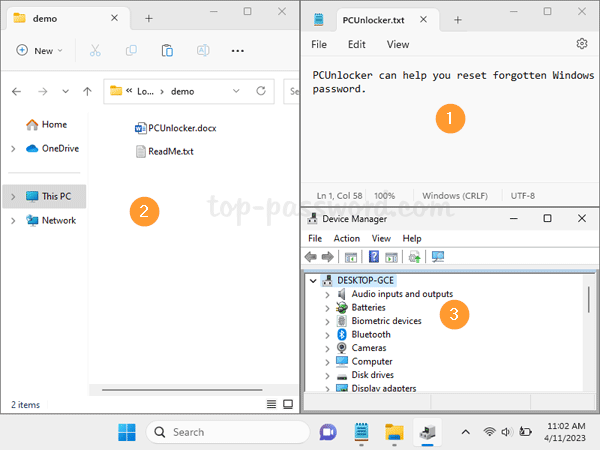This screenshot has height=450, width=600.
Task: Click the Paste icon in File Explorer
Action: [167, 50]
